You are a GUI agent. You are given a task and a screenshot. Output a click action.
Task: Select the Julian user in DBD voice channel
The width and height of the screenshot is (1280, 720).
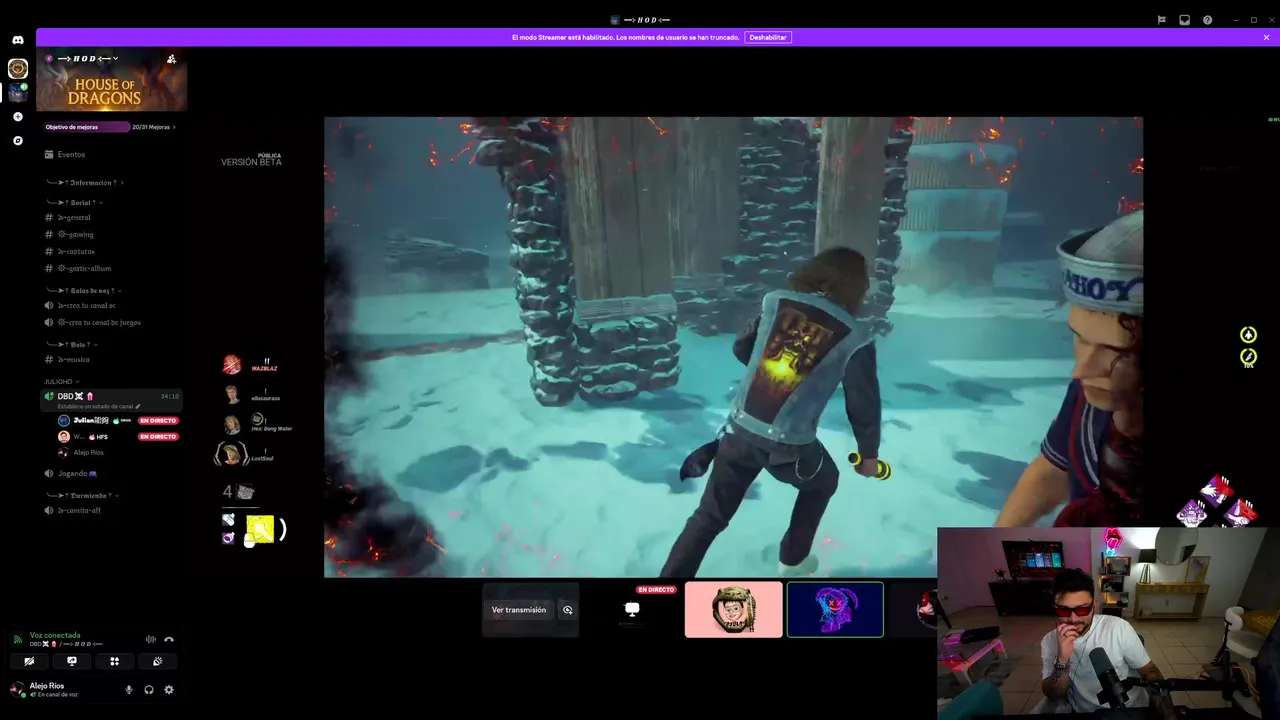(95, 421)
